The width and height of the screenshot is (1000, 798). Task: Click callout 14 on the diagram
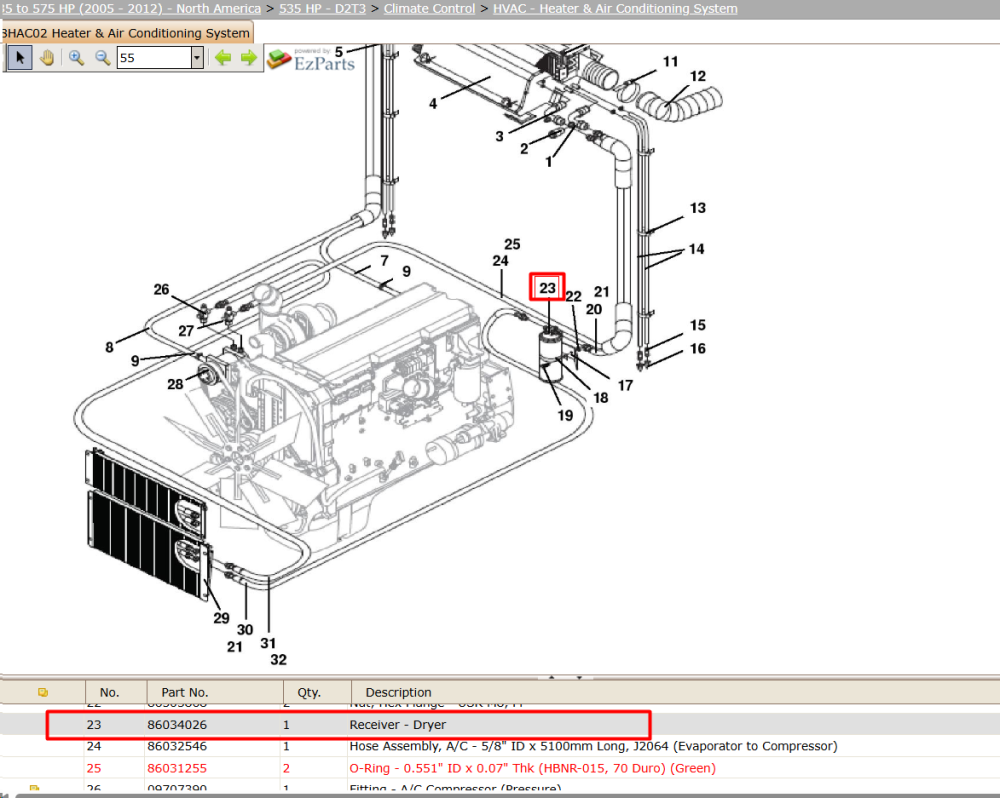(x=696, y=249)
